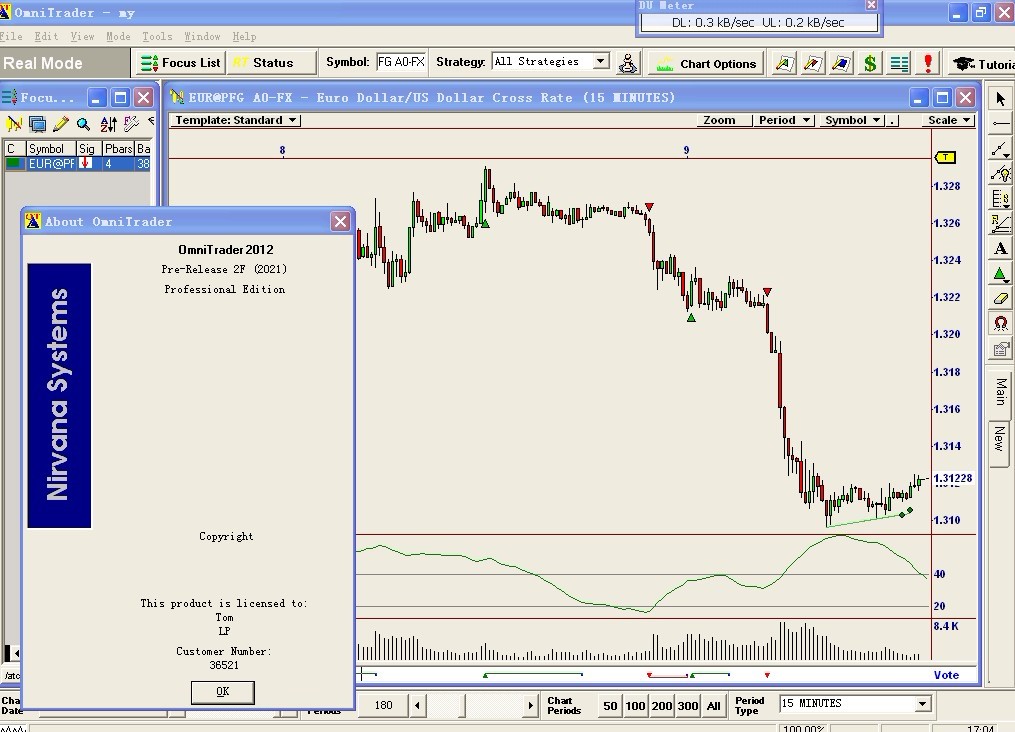Click the Pbars column header
Viewport: 1015px width, 732px height.
118,149
